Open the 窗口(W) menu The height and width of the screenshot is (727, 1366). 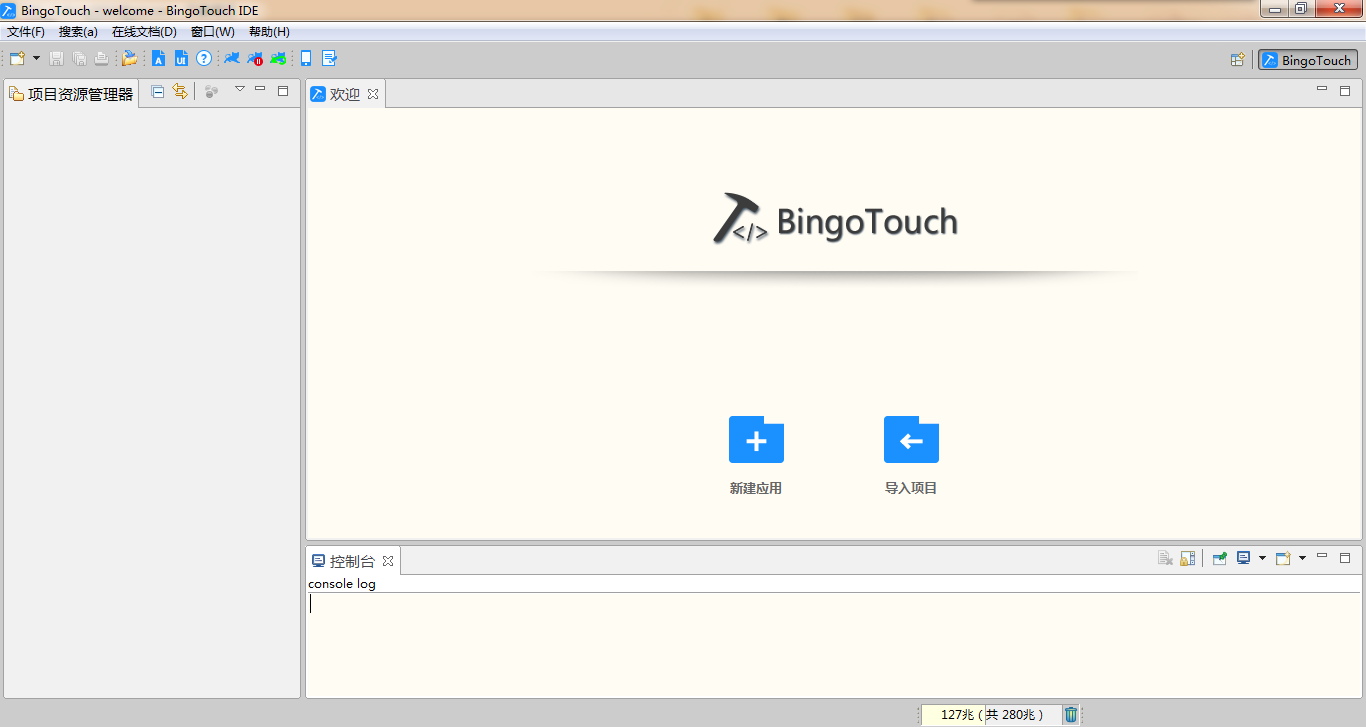pyautogui.click(x=212, y=32)
